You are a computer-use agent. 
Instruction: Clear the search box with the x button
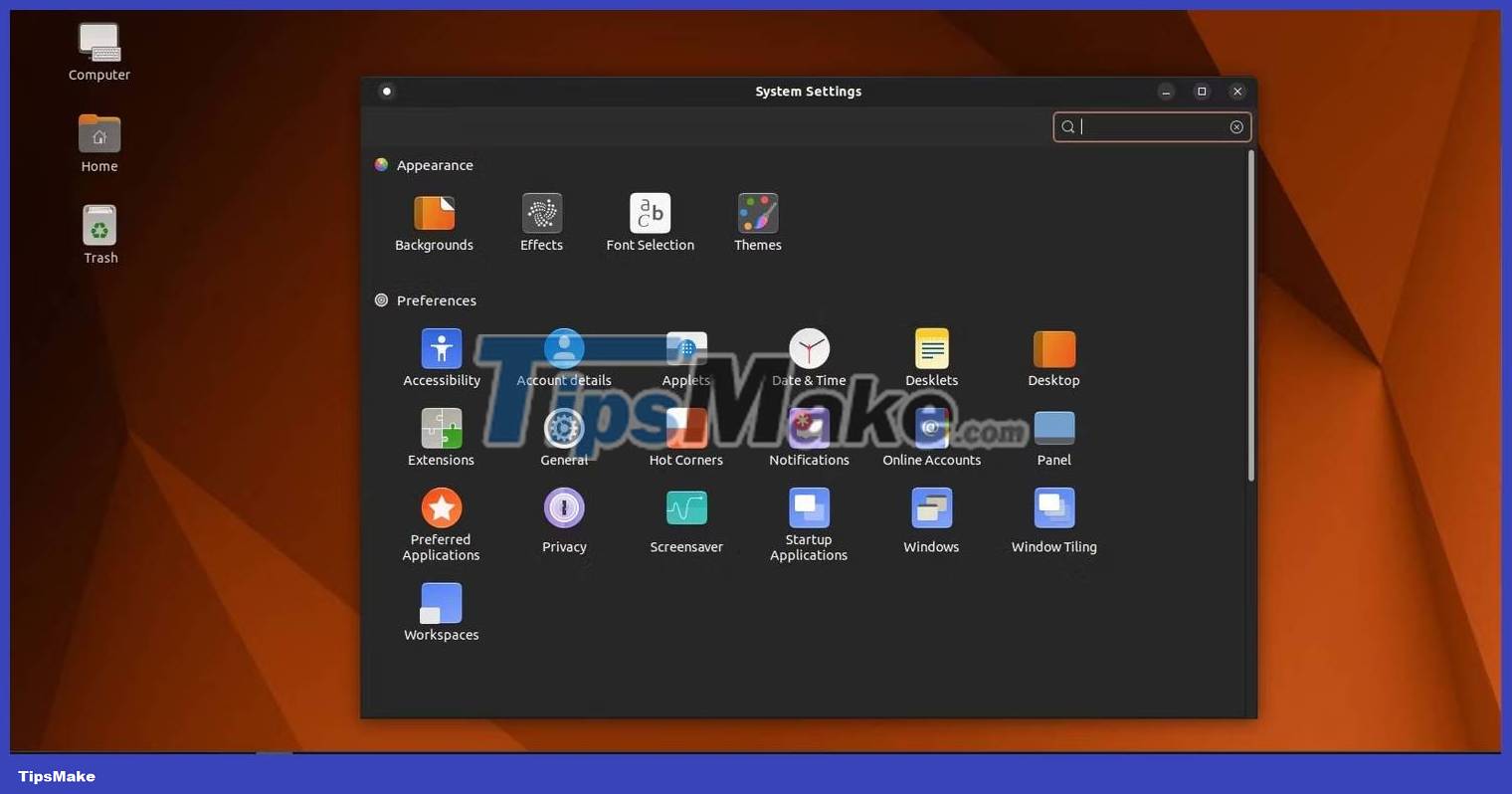pyautogui.click(x=1236, y=126)
